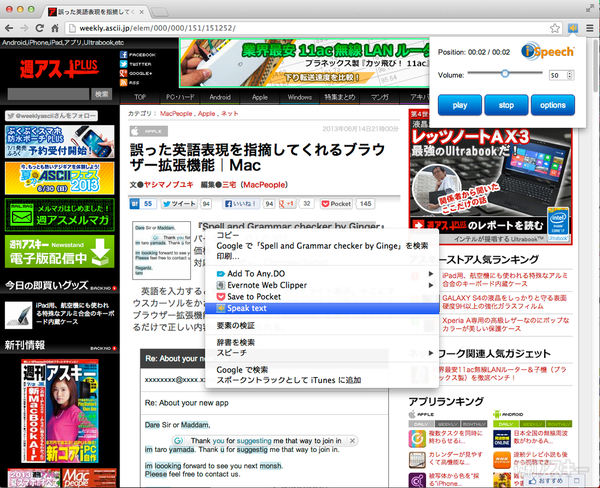Screen dimensions: 600x488
Task: Open the Android navigation tab
Action: pos(220,97)
